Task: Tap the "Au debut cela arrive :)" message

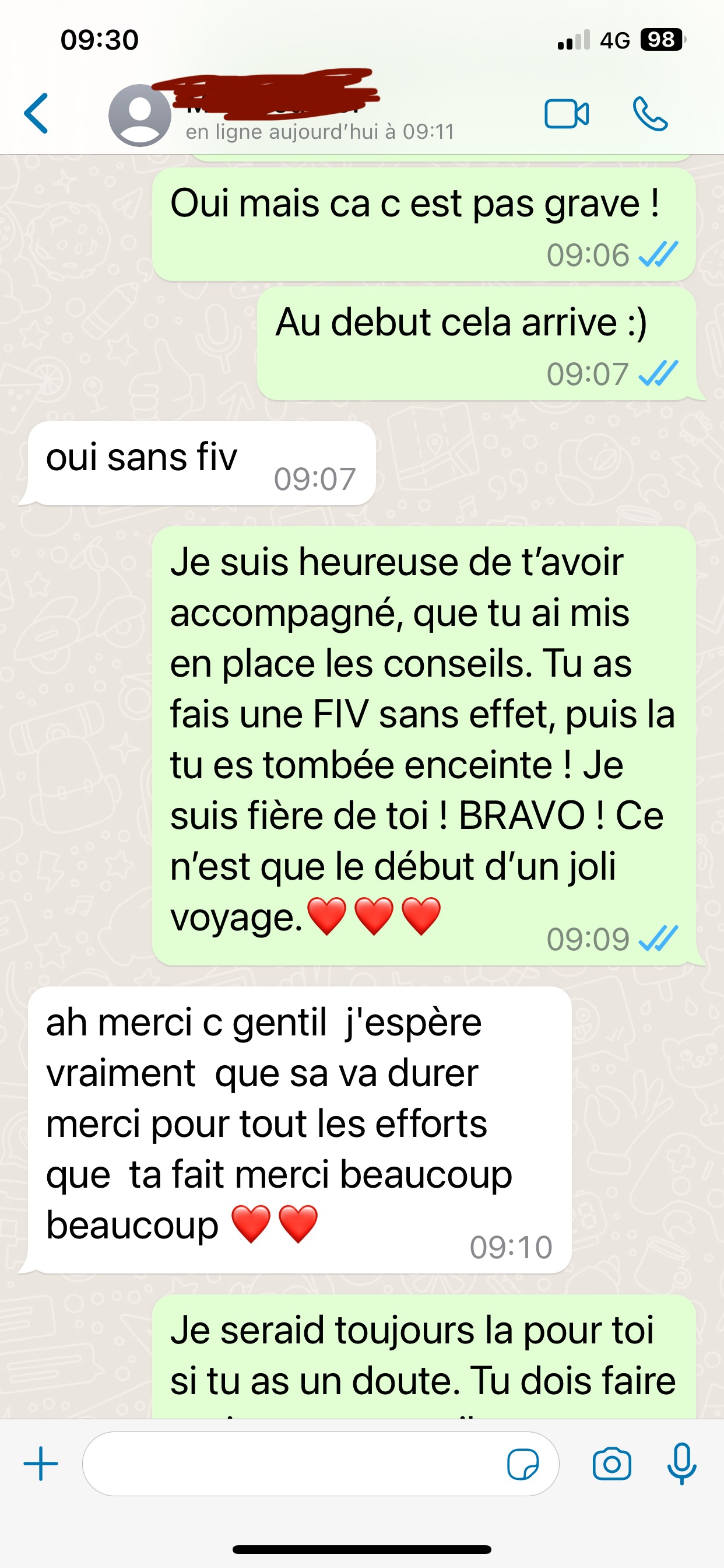Action: click(476, 344)
